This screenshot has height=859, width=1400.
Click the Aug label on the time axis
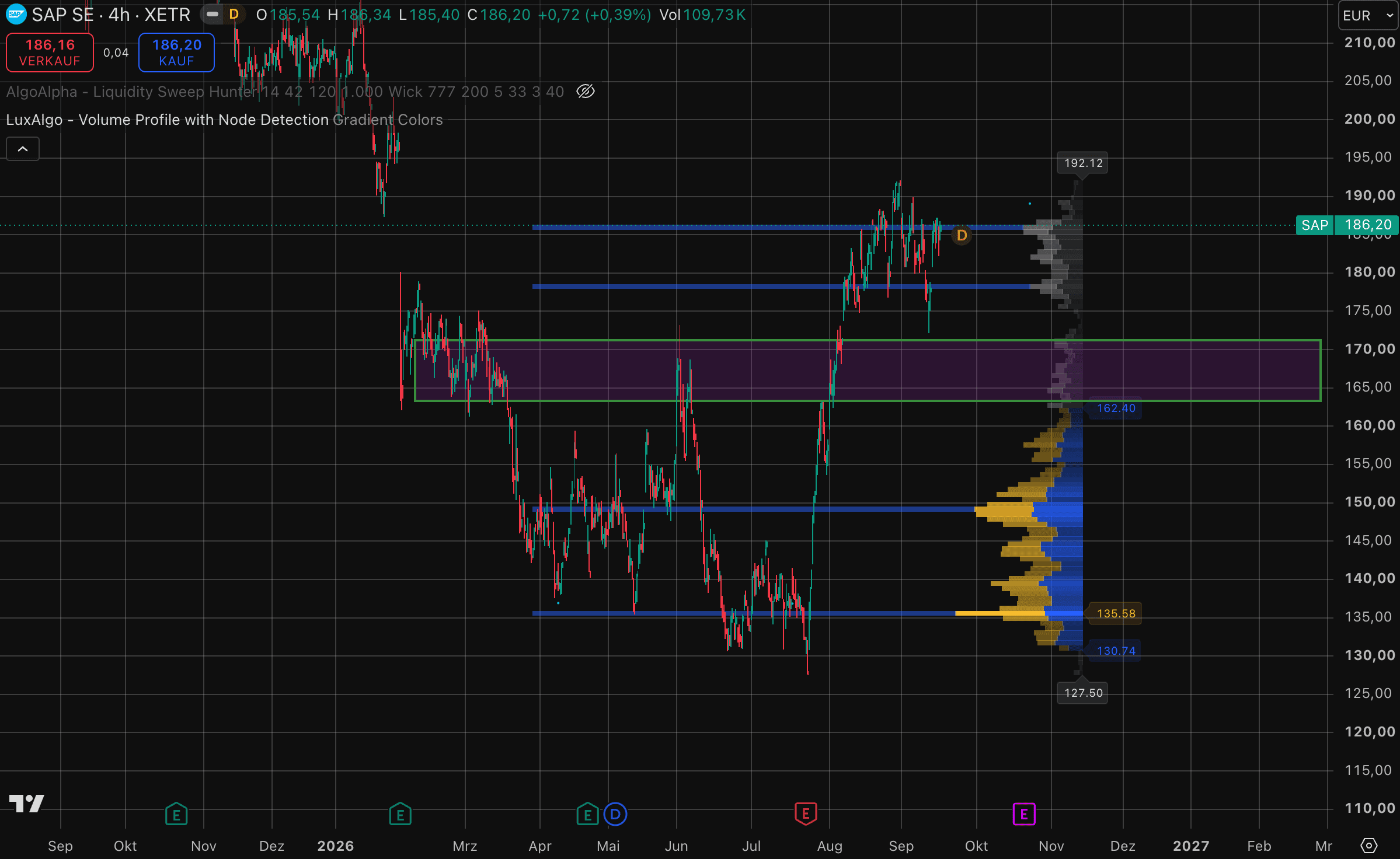point(830,846)
